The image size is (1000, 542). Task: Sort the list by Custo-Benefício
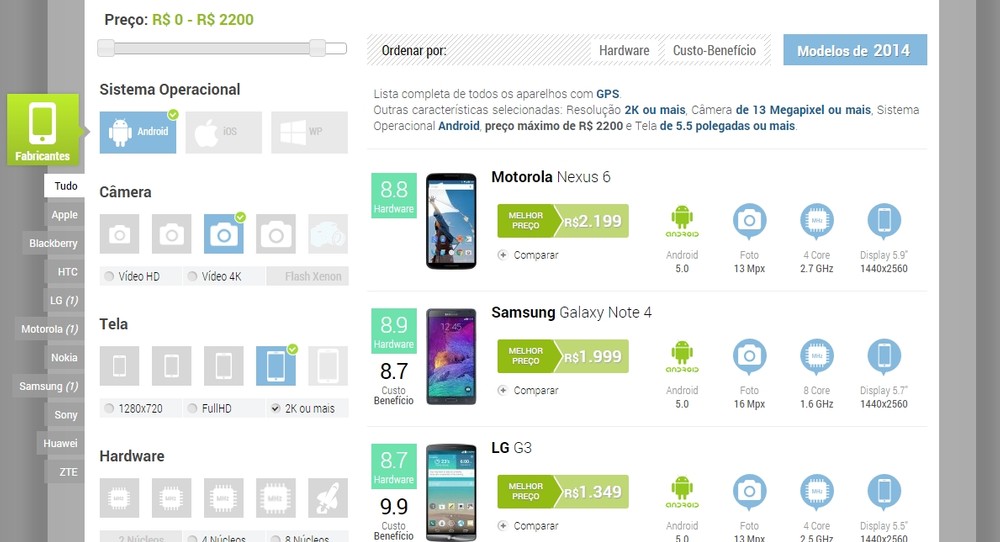click(714, 50)
